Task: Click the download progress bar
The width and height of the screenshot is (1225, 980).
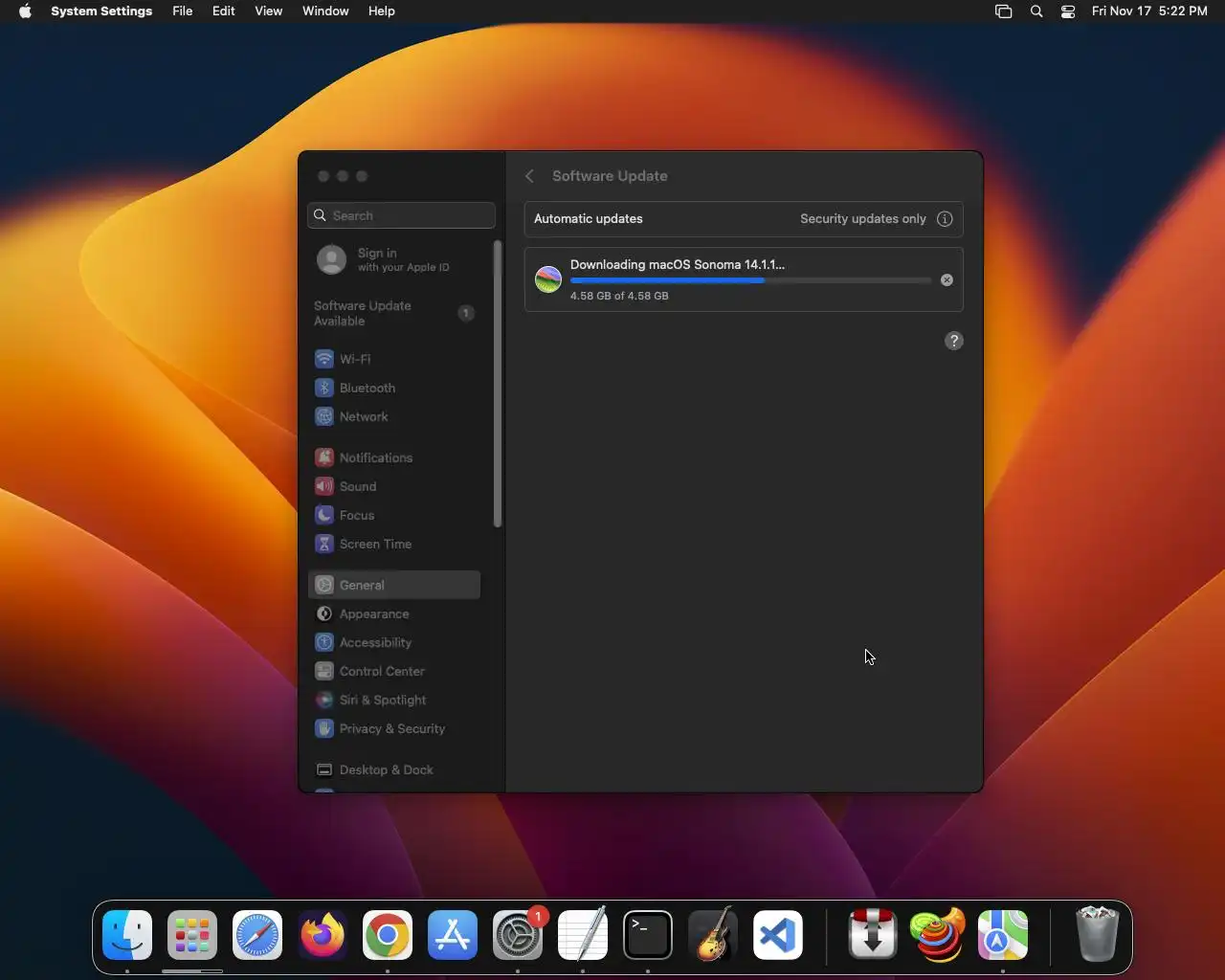Action: 750,280
